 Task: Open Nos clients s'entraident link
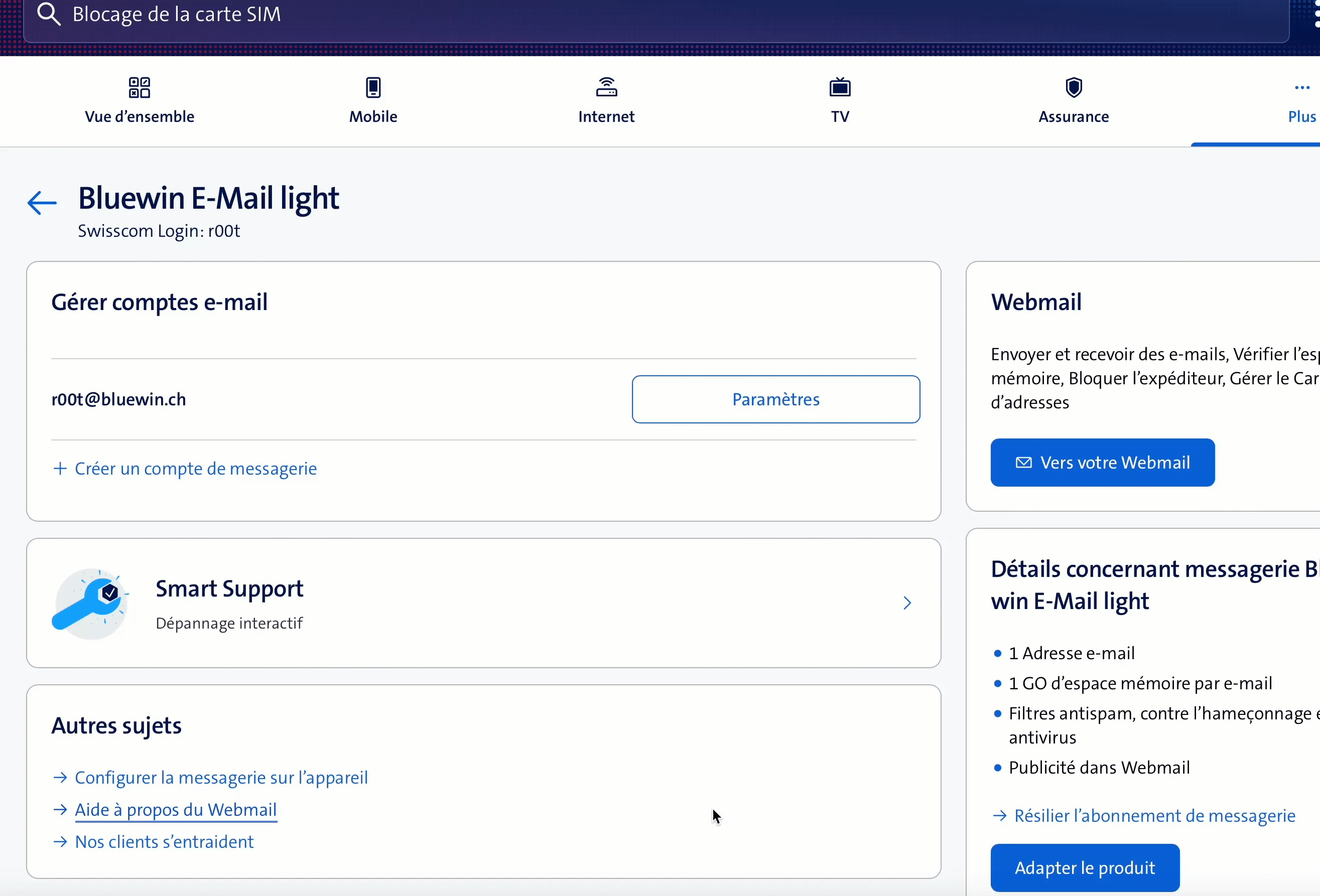(164, 841)
